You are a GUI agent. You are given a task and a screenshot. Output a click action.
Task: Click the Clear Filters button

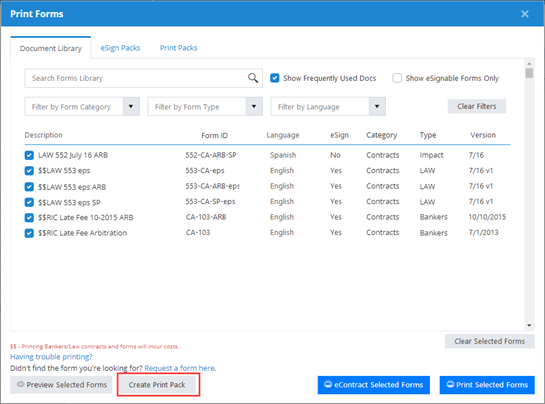coord(477,106)
